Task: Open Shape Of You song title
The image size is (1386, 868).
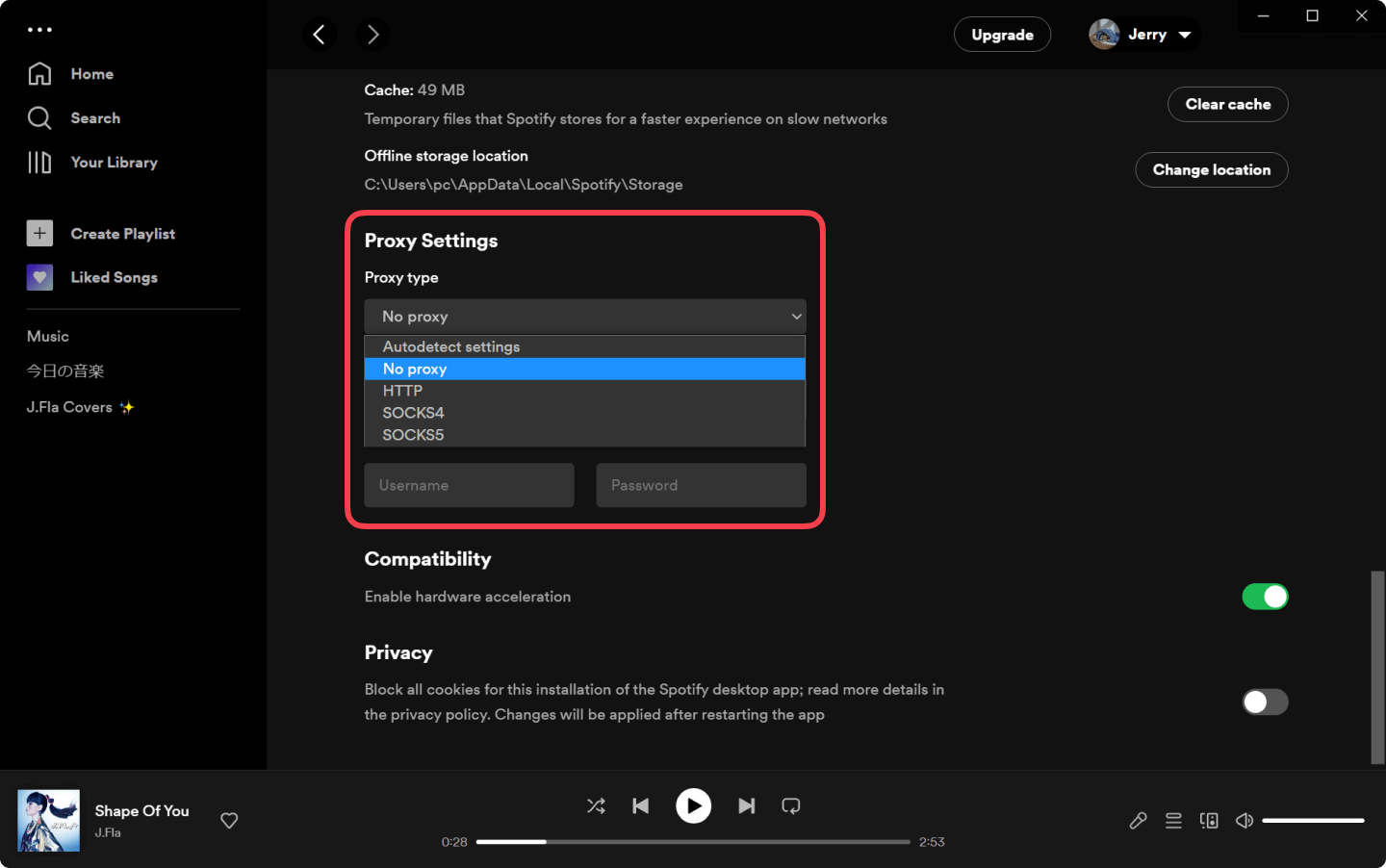Action: coord(142,811)
